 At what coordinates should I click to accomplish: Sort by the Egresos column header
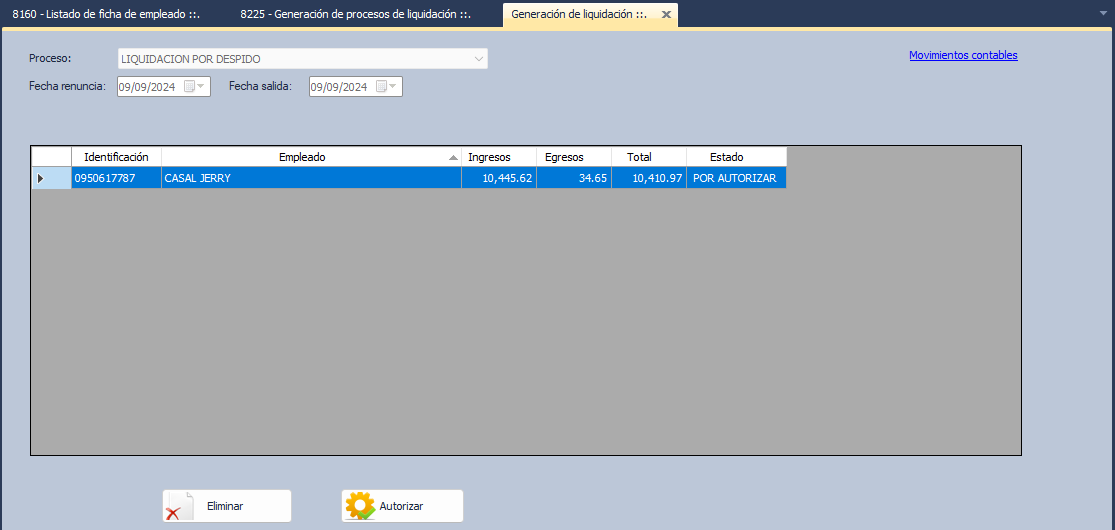click(564, 157)
